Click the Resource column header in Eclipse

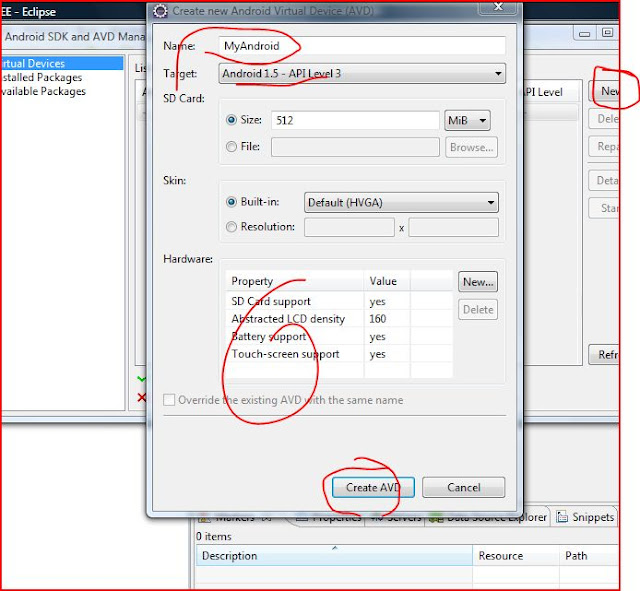pyautogui.click(x=516, y=555)
